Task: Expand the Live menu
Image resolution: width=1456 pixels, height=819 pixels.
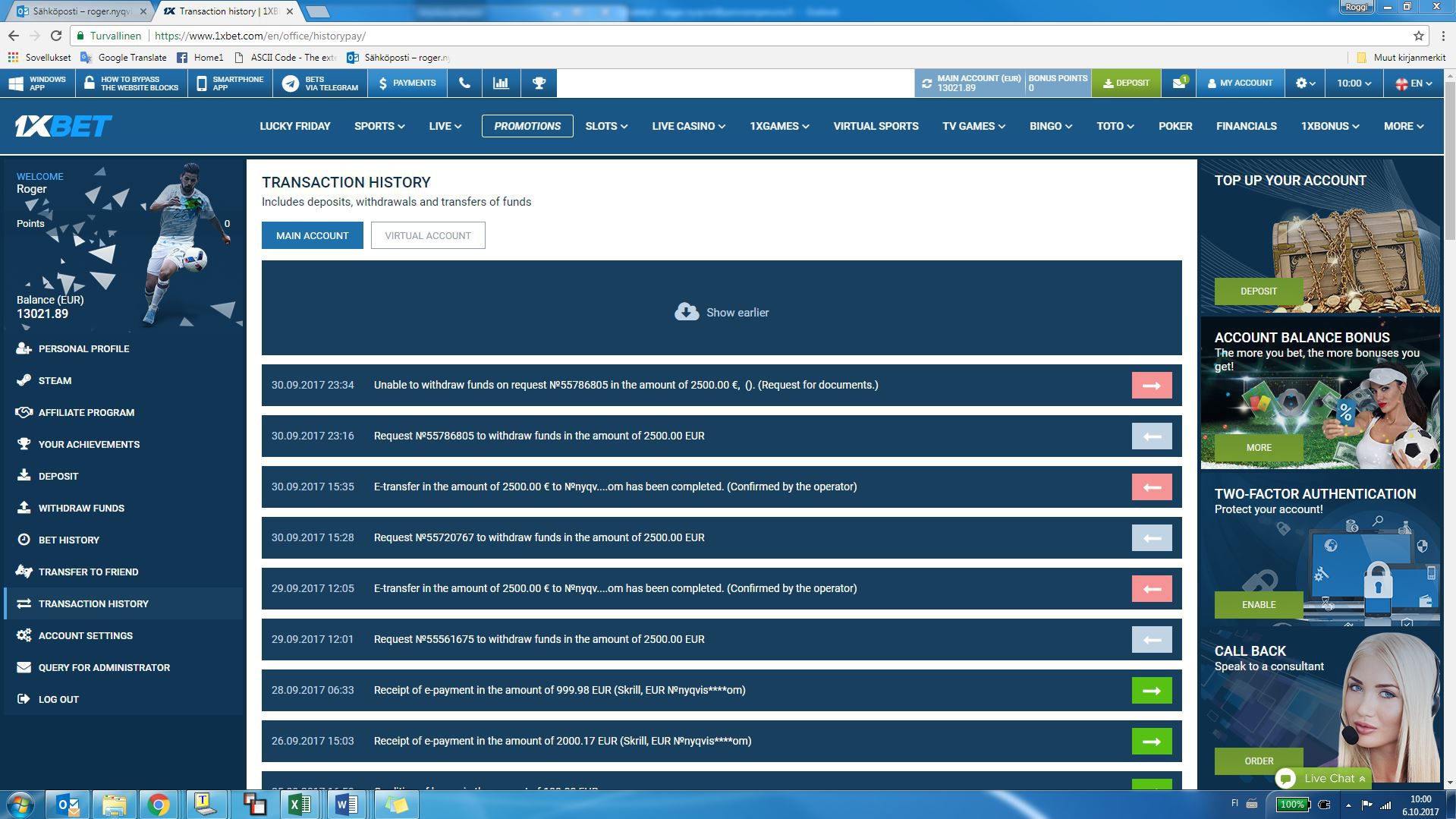Action: tap(445, 126)
